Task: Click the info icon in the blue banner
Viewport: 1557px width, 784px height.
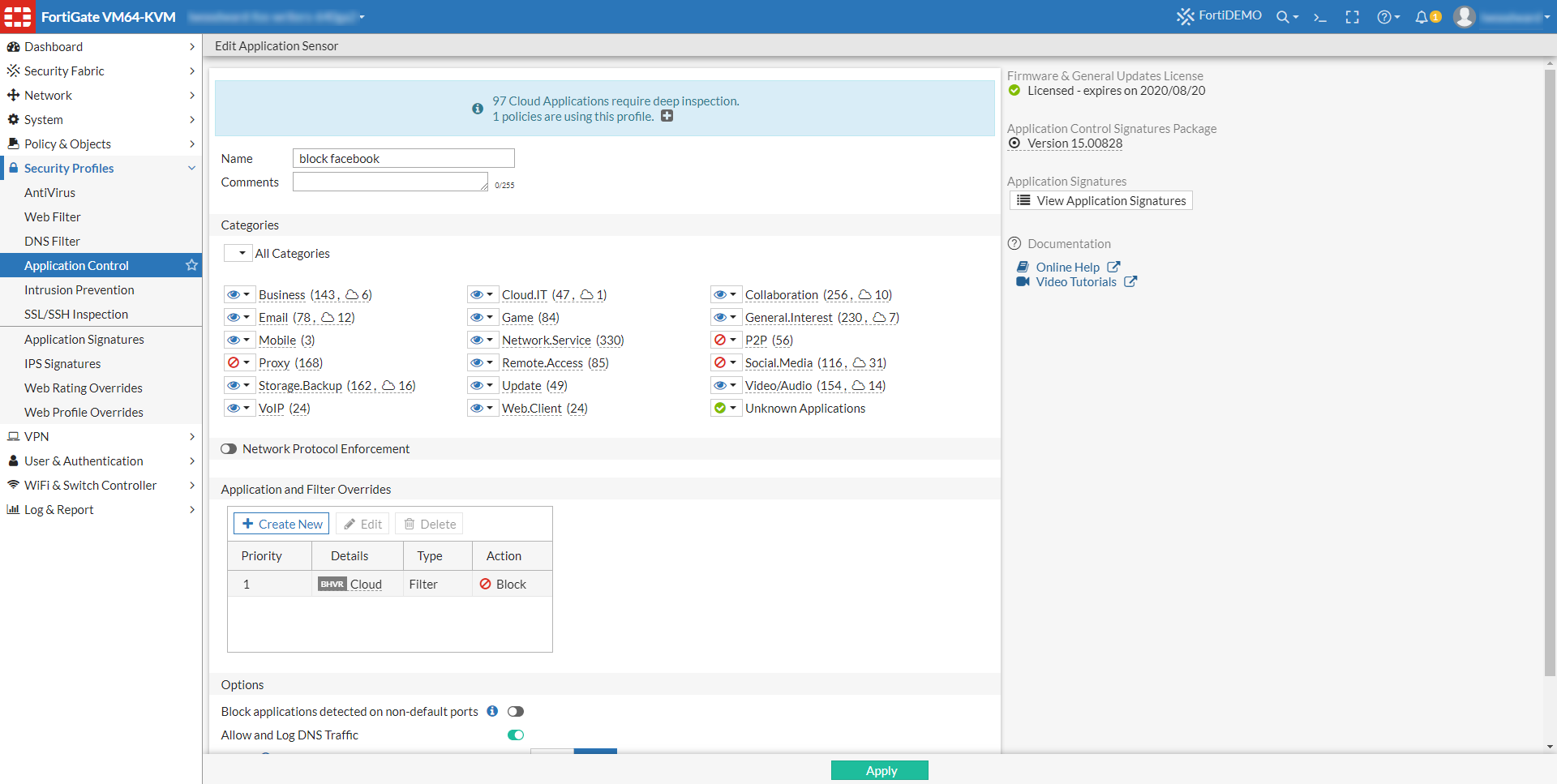Action: click(478, 109)
